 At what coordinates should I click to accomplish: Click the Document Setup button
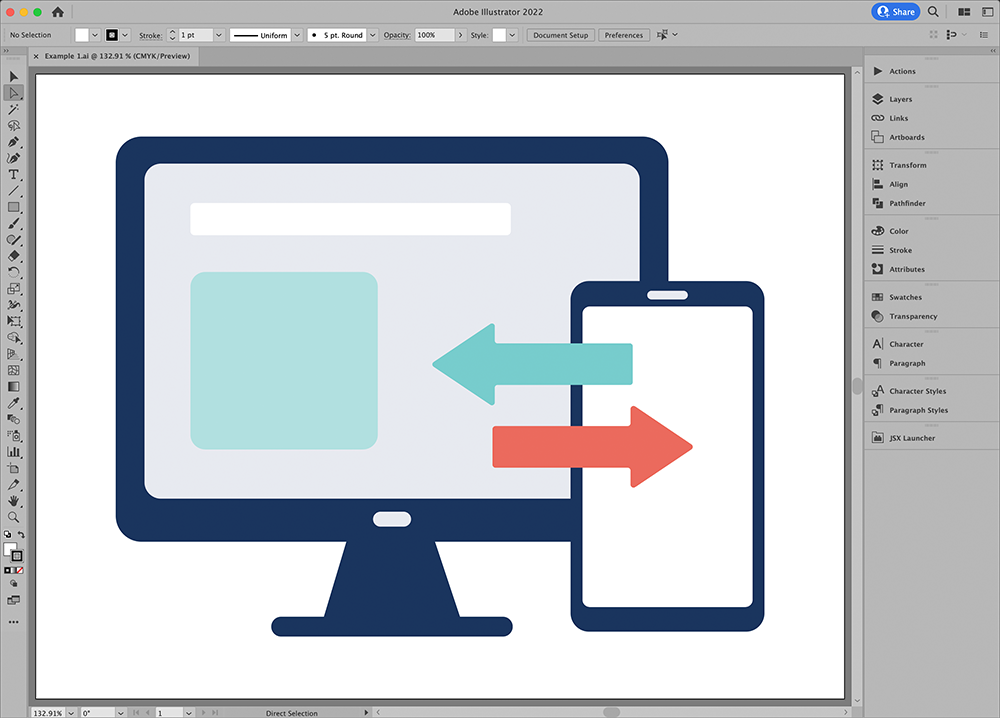tap(561, 35)
